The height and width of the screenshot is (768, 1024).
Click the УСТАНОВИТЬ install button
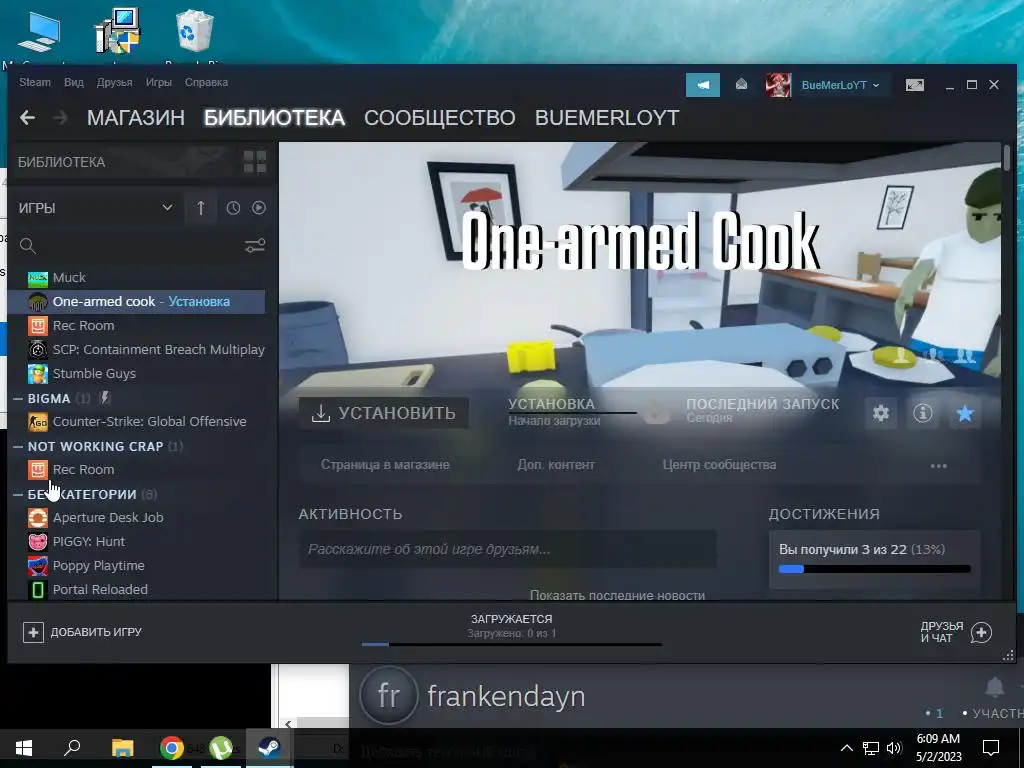384,413
